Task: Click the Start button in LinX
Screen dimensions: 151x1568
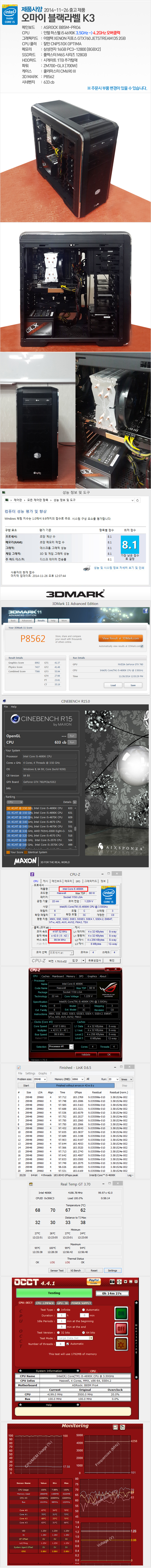Action: pyautogui.click(x=26, y=1085)
